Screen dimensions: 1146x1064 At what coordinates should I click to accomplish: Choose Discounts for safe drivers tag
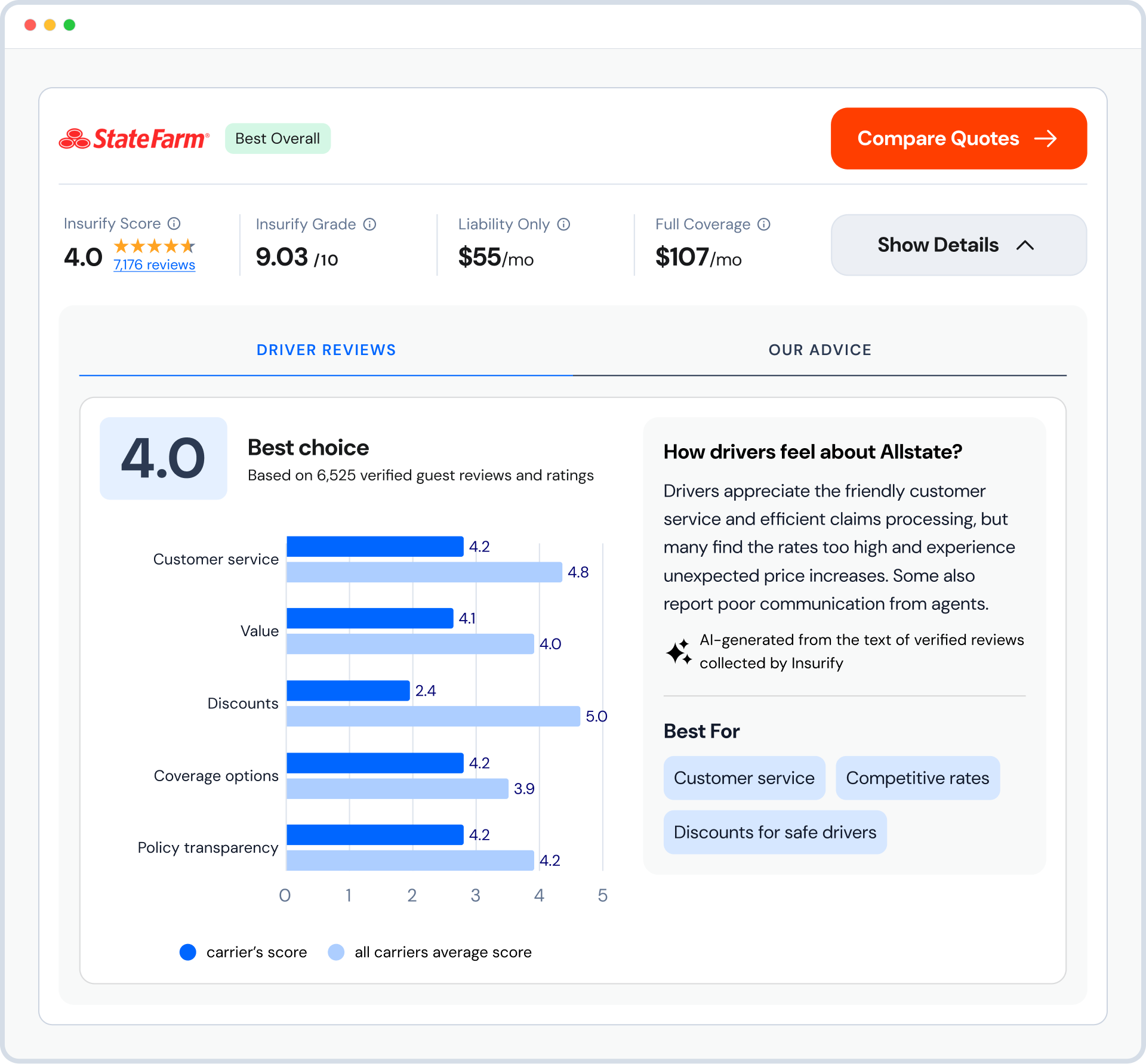774,832
